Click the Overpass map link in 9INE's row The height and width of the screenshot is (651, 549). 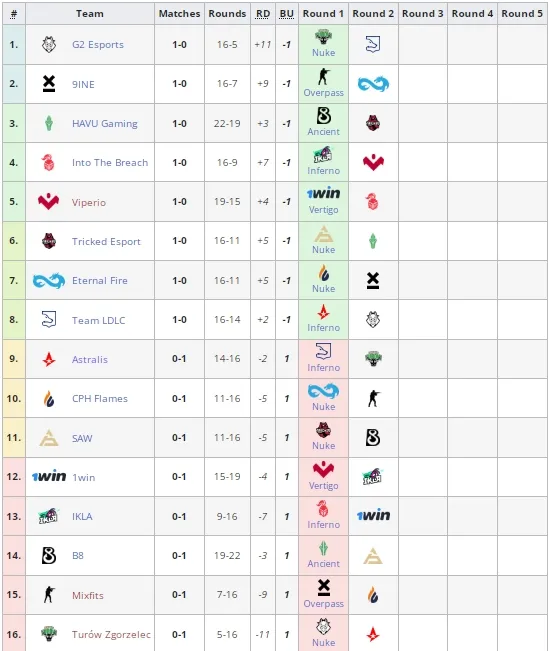pos(324,93)
